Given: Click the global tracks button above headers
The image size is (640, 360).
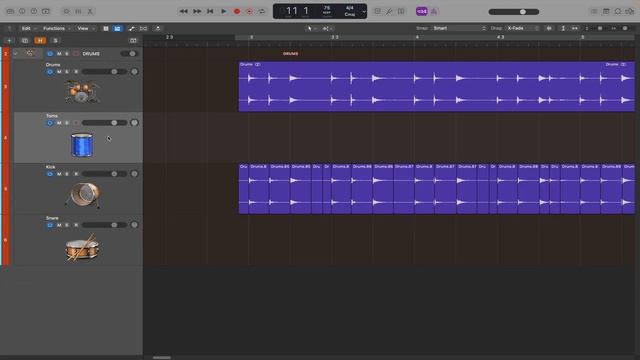Looking at the screenshot, I should point(133,40).
